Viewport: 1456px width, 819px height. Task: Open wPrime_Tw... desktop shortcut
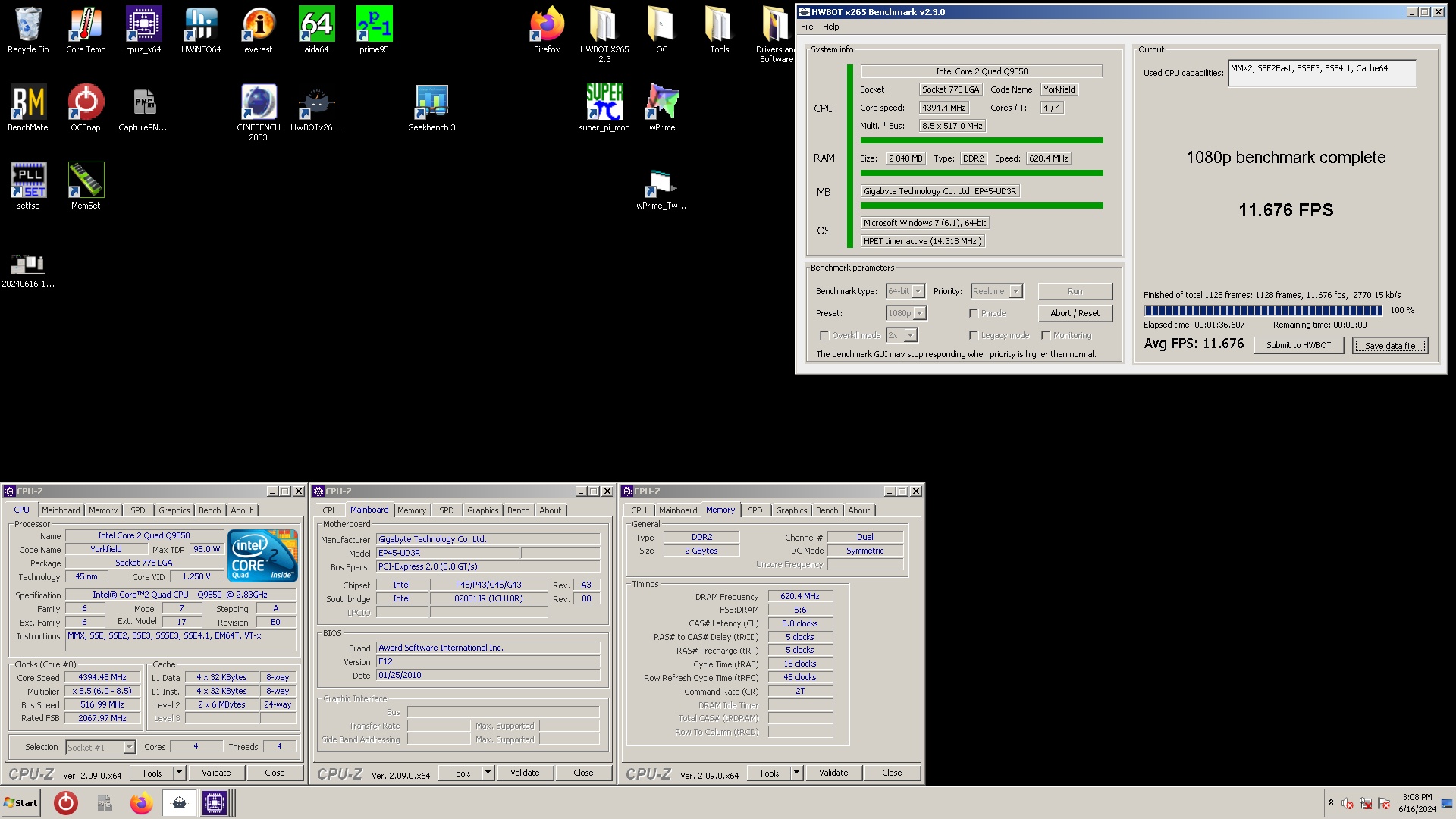[x=662, y=189]
